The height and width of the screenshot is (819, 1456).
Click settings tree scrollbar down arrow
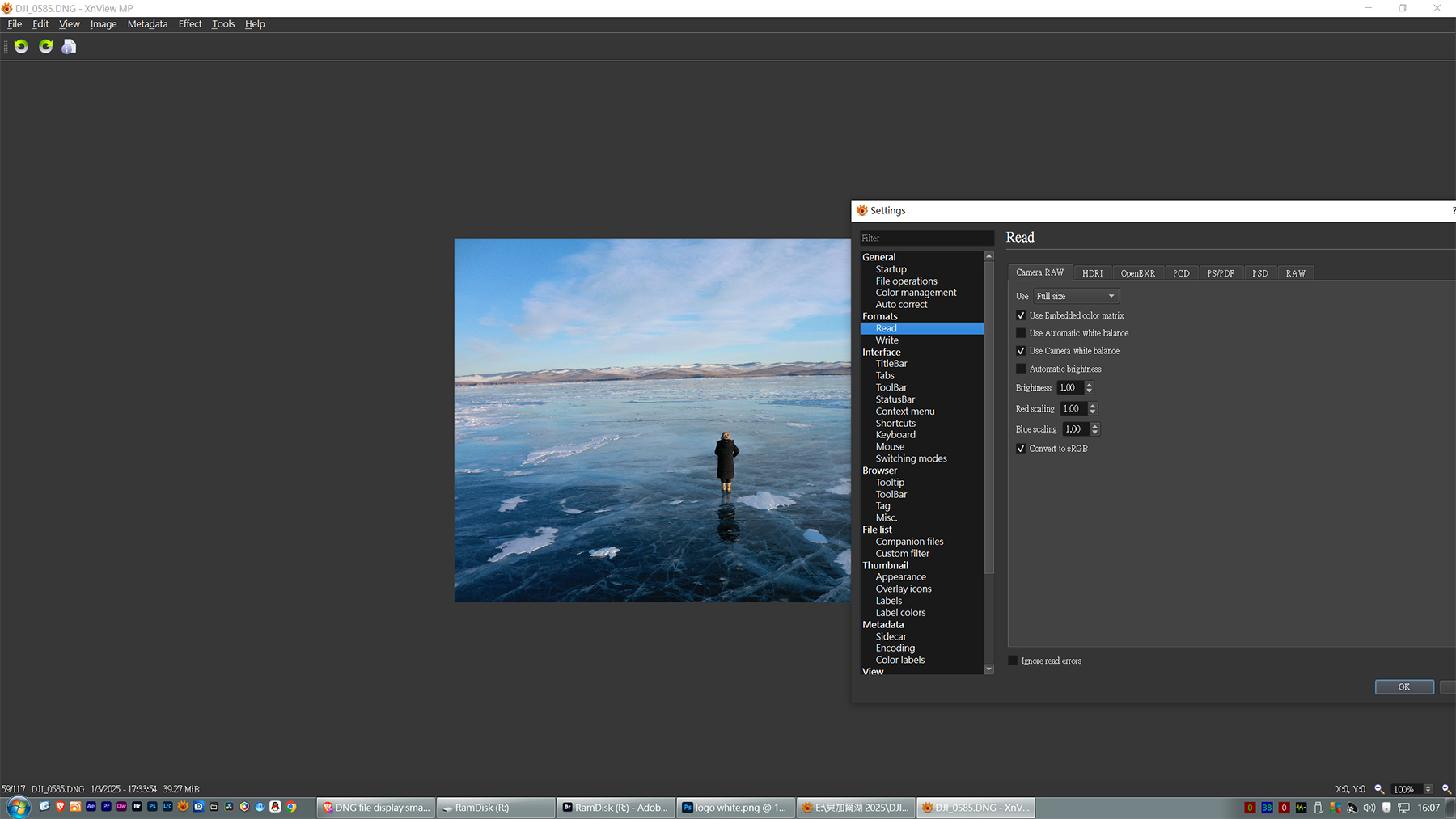coord(988,669)
